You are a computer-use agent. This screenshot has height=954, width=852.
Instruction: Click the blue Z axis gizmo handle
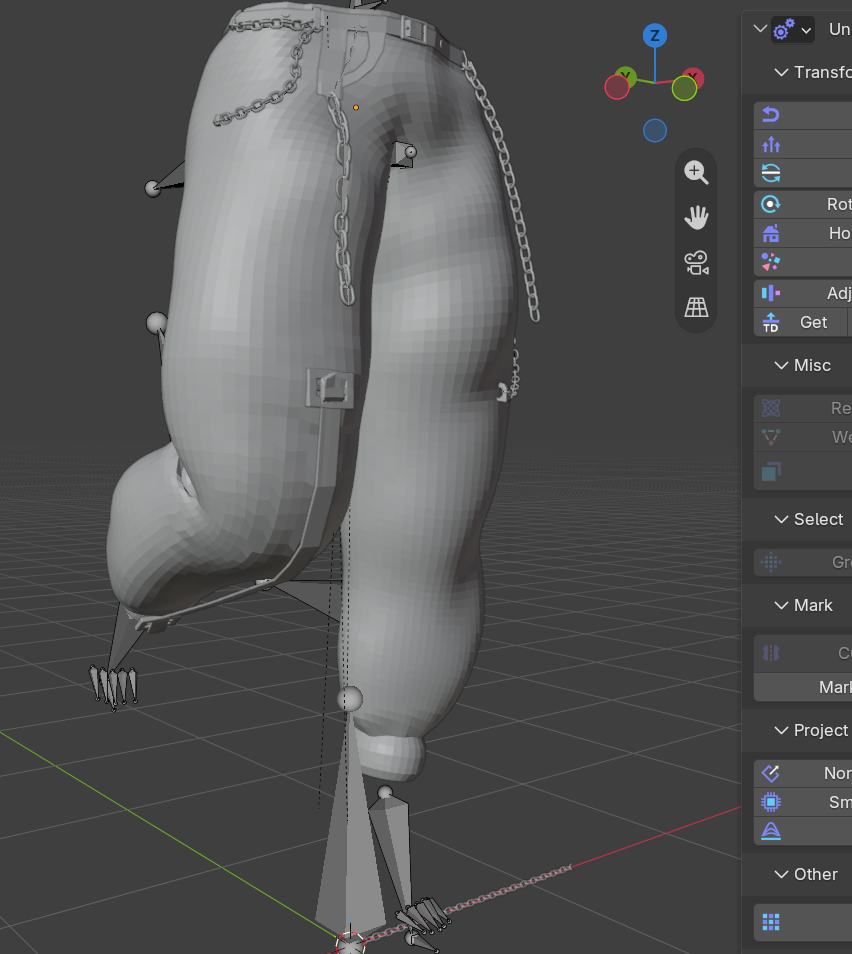pyautogui.click(x=655, y=35)
